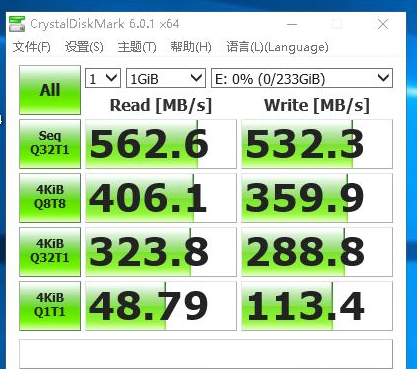This screenshot has height=369, width=417.
Task: Run all benchmarks with the All button
Action: 50,90
